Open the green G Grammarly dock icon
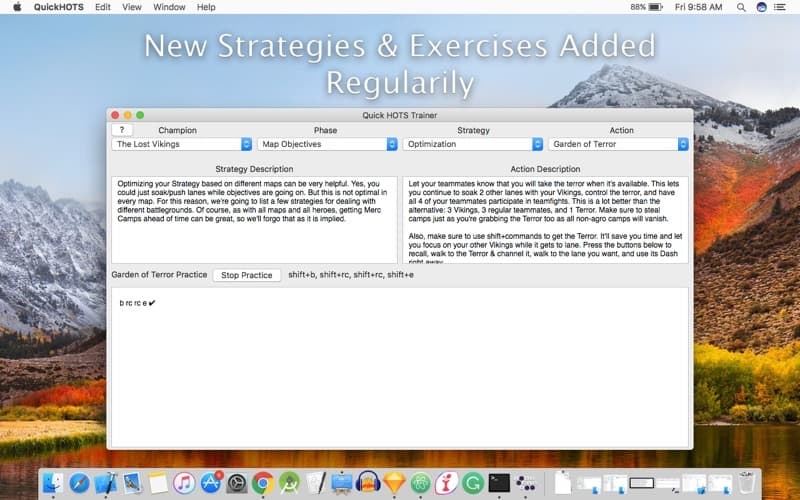Screen dimensions: 800x500 tap(473, 483)
